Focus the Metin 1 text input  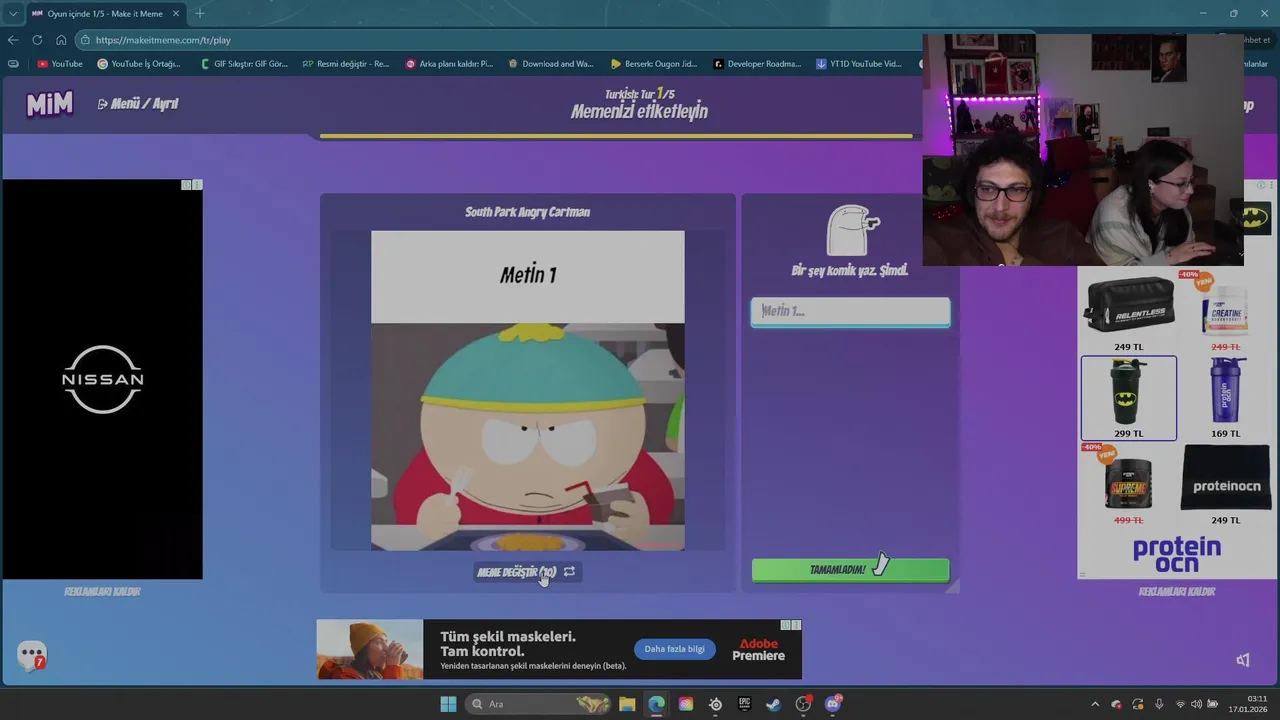click(x=850, y=311)
